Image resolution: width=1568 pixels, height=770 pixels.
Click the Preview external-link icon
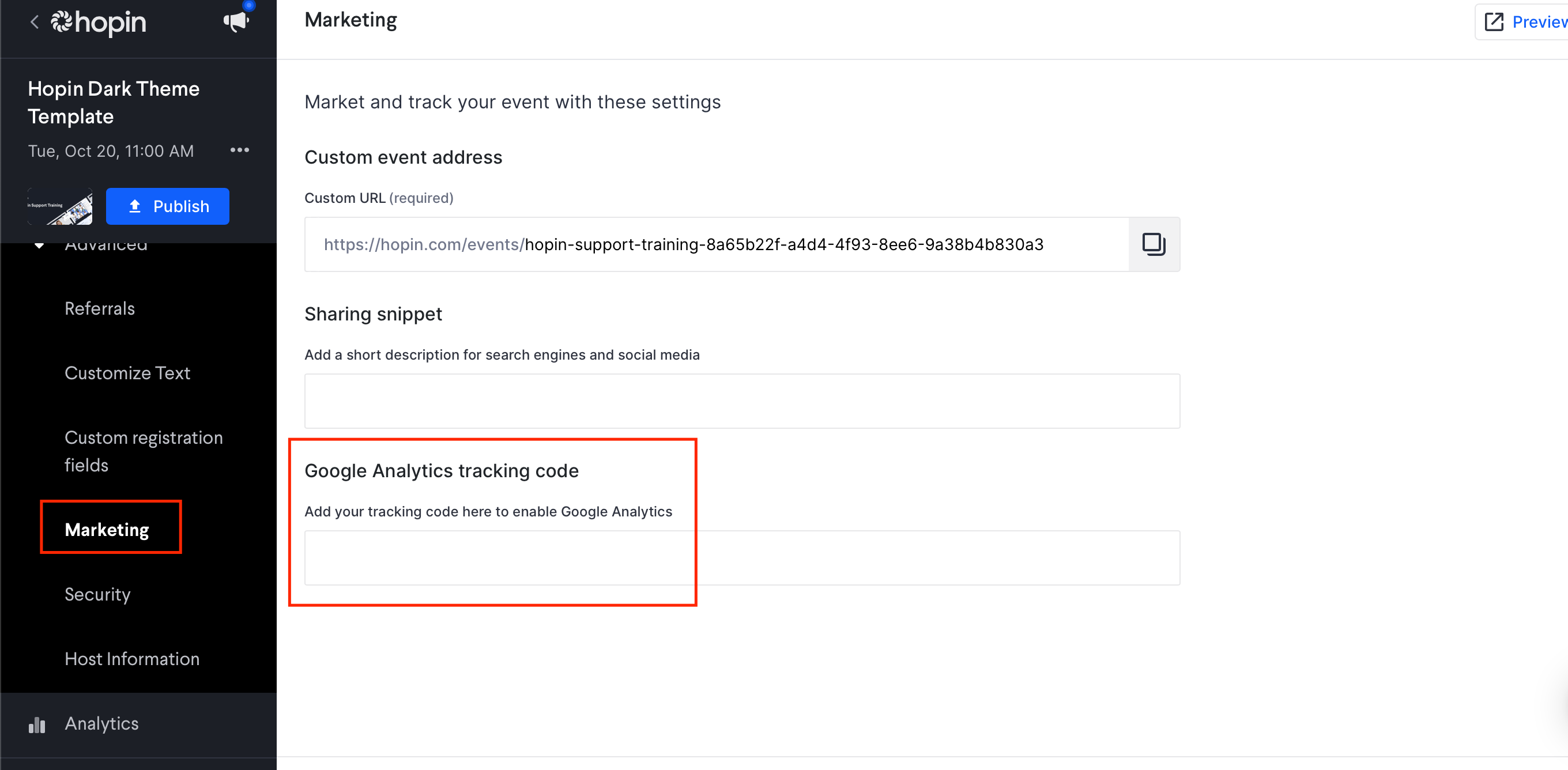point(1494,22)
